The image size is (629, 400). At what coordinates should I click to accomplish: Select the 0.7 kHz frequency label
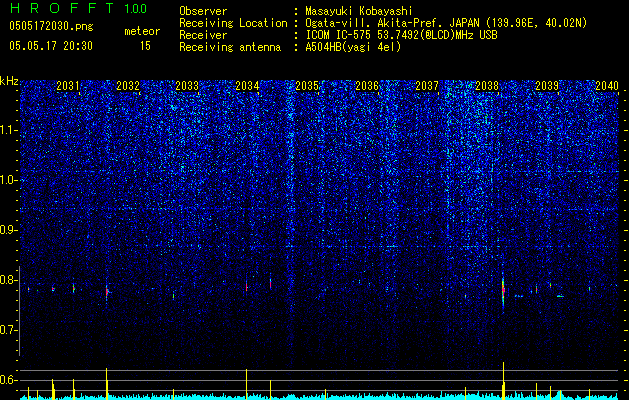tap(9, 330)
